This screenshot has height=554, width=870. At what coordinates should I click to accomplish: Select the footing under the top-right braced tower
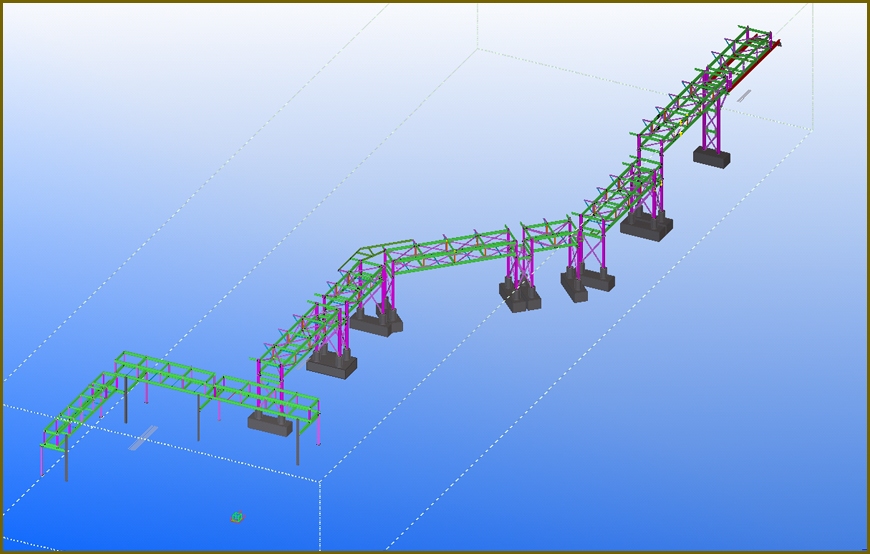click(712, 157)
